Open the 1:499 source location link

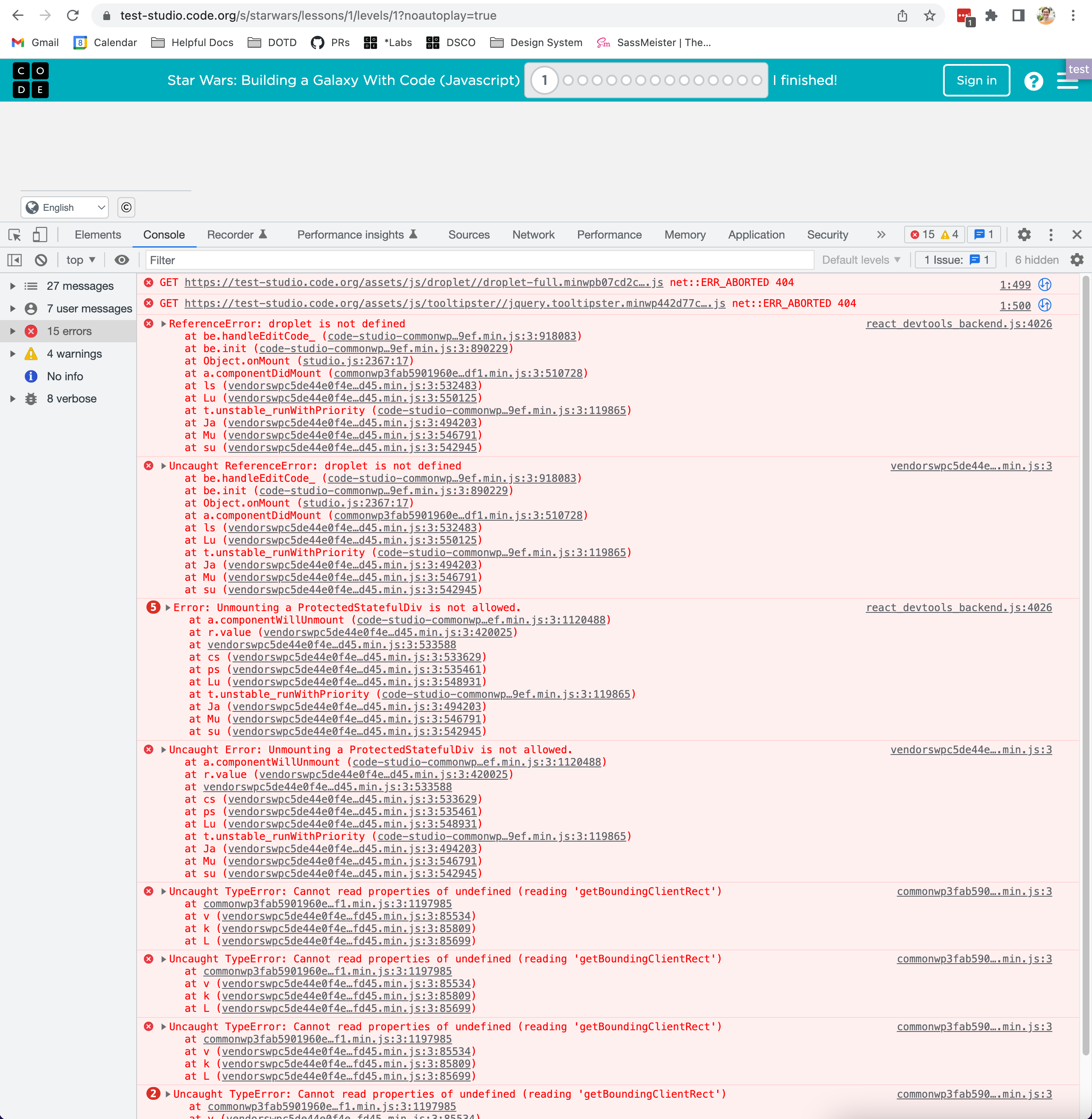[x=1015, y=285]
